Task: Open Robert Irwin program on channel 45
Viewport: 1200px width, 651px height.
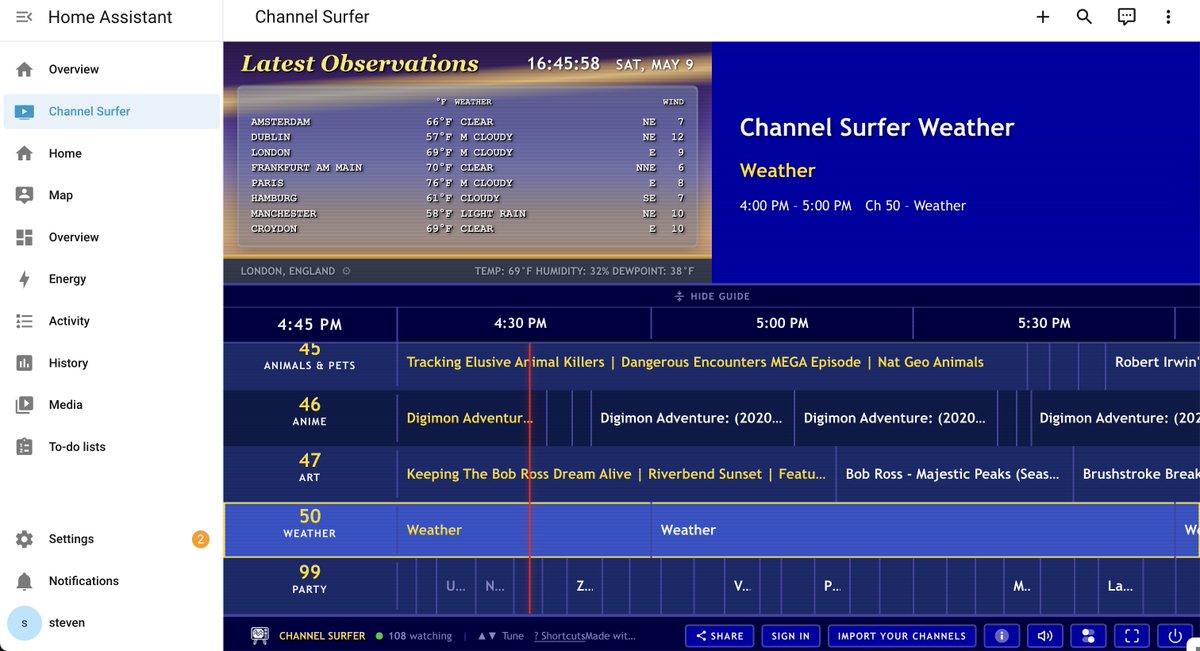Action: coord(1152,362)
